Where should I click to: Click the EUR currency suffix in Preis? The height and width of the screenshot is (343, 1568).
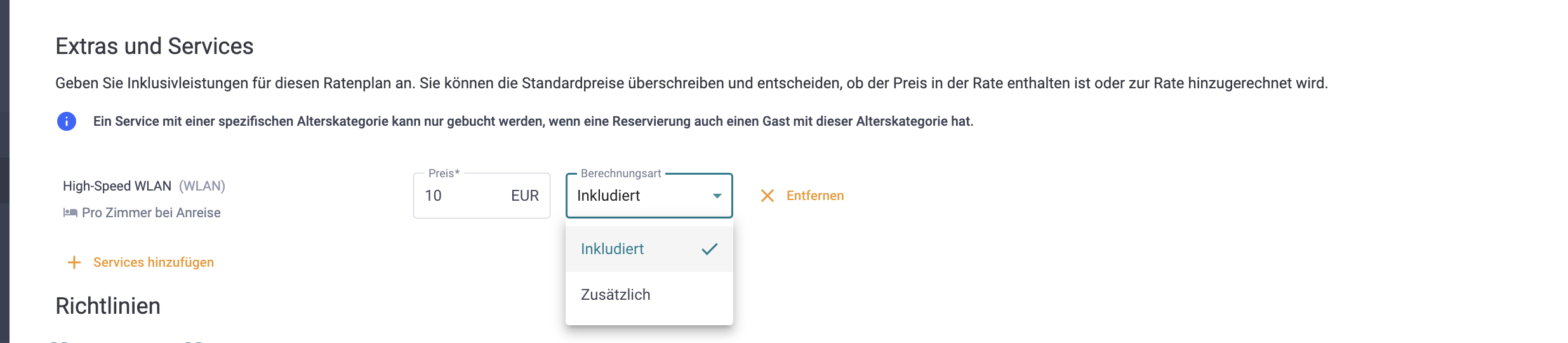pos(525,196)
